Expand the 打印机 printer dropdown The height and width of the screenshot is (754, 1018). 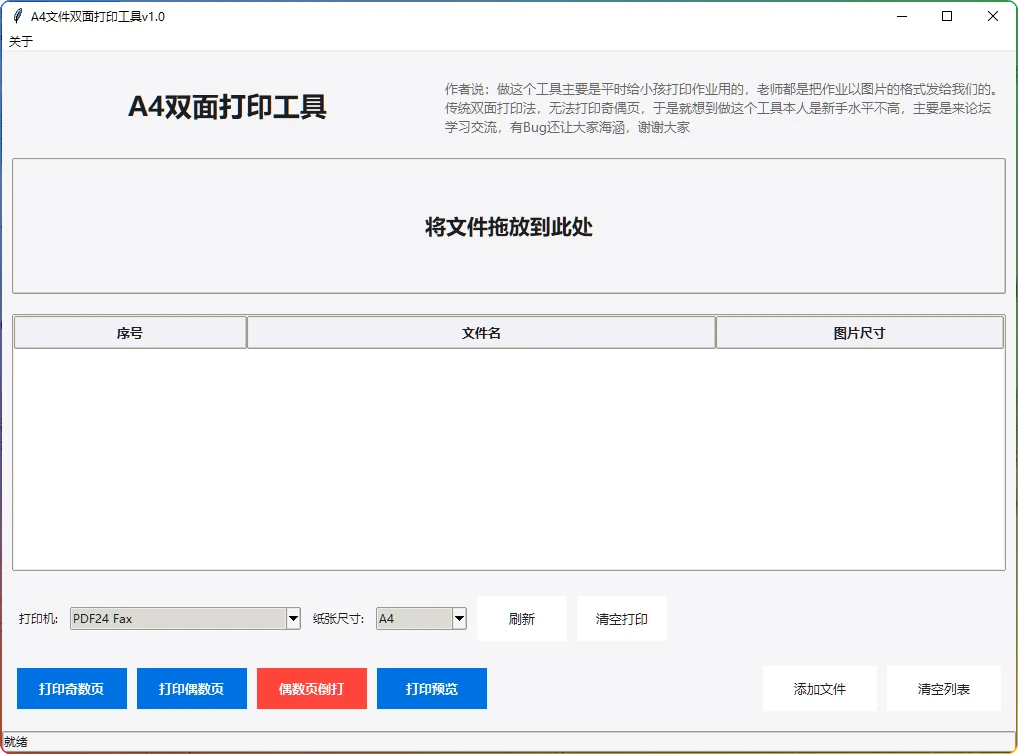[292, 618]
